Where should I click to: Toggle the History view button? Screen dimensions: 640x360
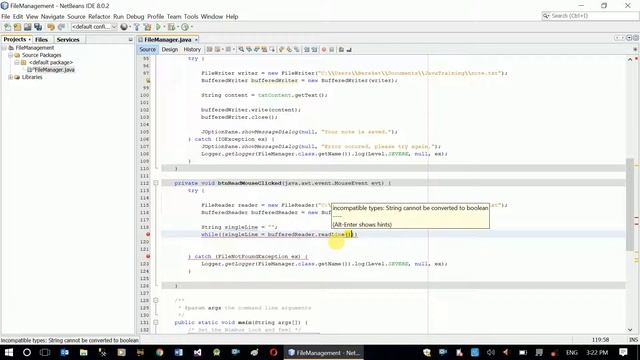[x=192, y=50]
